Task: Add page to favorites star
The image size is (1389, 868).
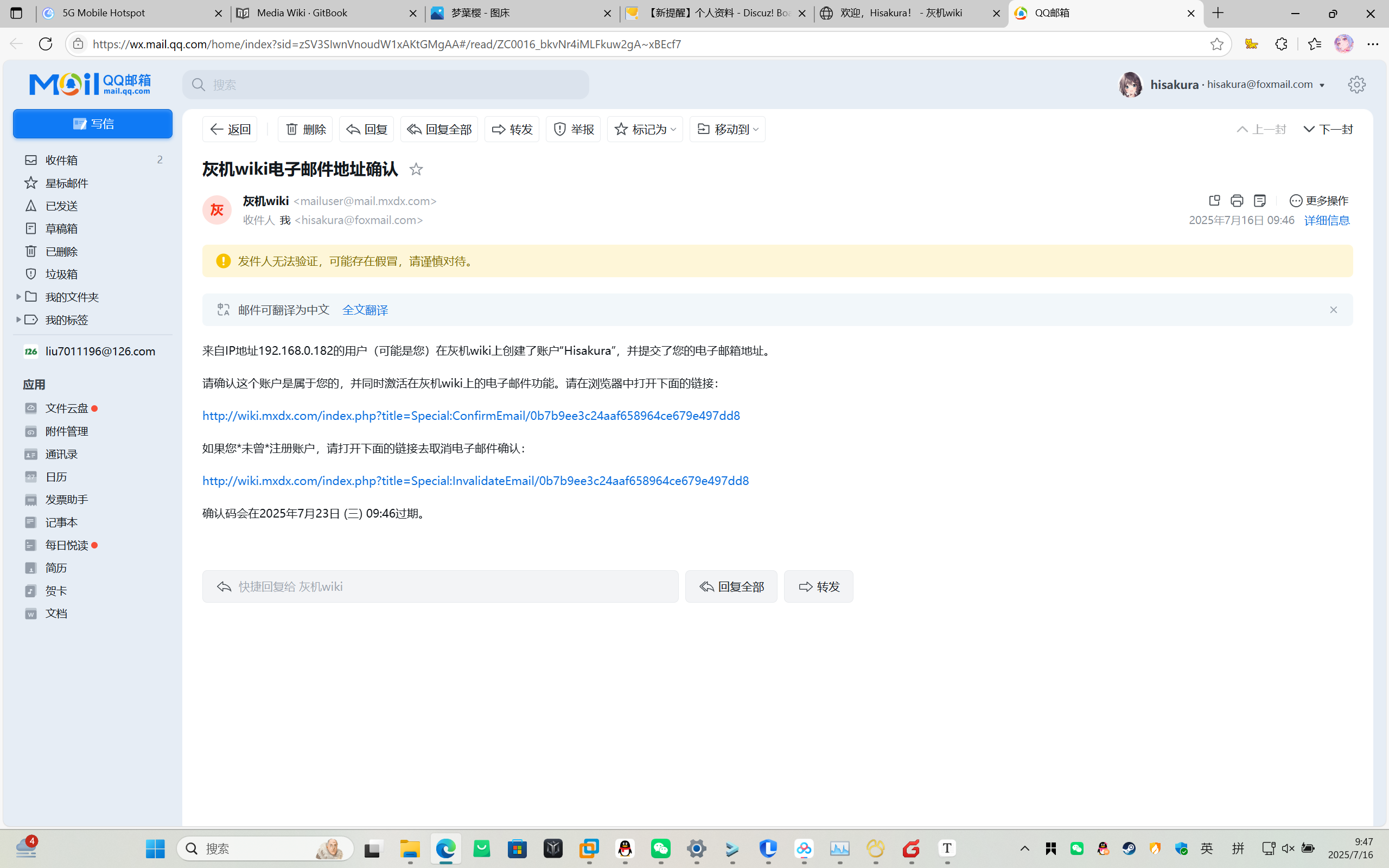Action: click(x=1217, y=44)
